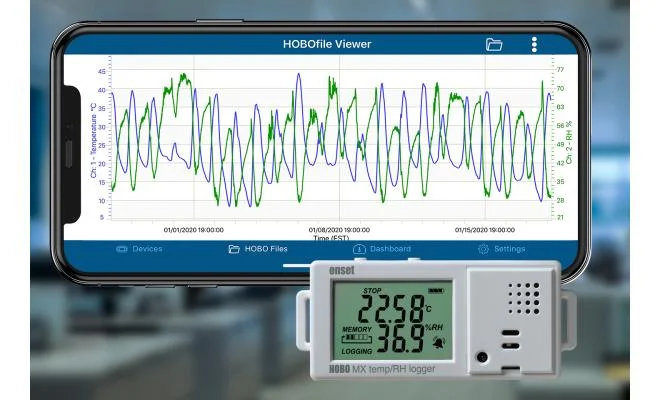This screenshot has width=660, height=400.
Task: Open the three-dot overflow menu
Action: pos(534,44)
